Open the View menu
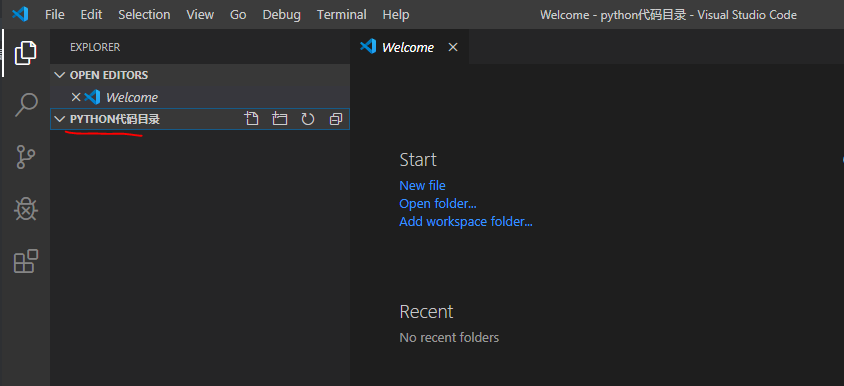844x386 pixels. click(x=200, y=15)
